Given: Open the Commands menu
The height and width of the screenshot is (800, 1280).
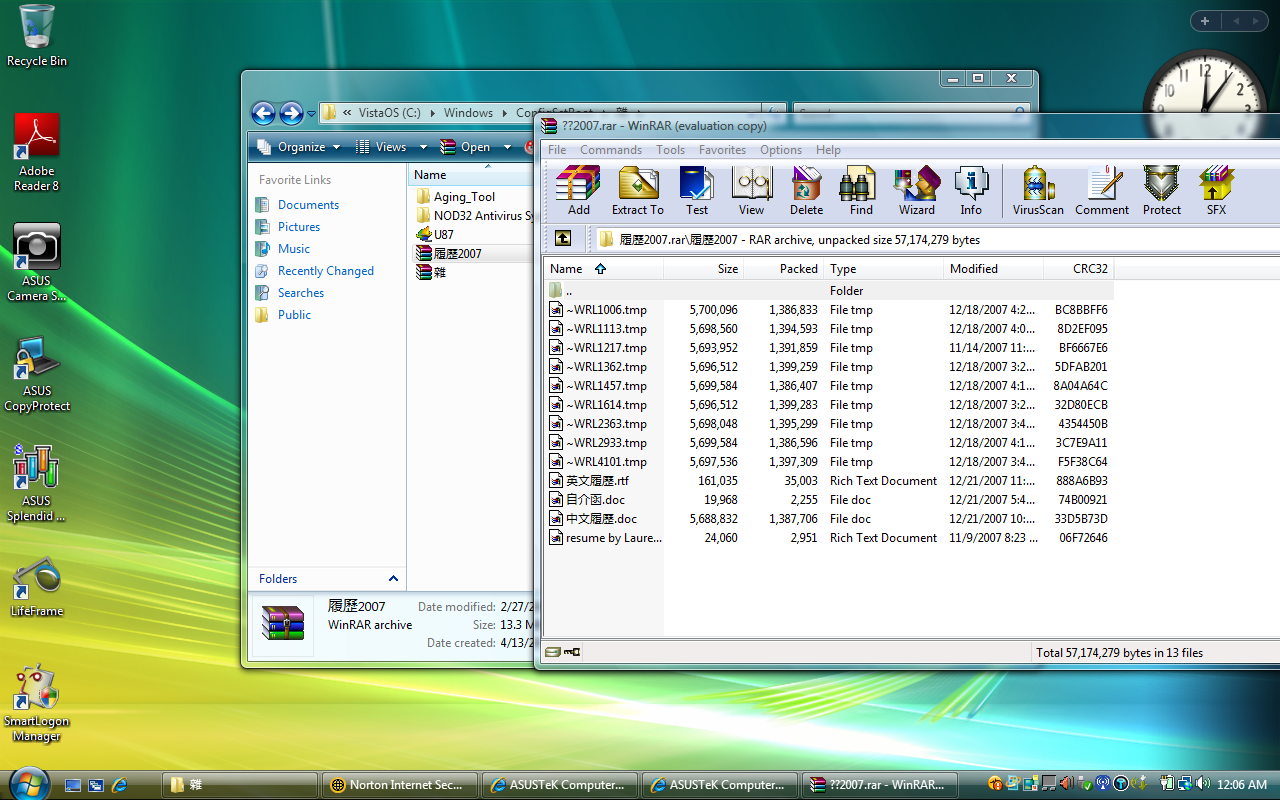Looking at the screenshot, I should tap(610, 150).
